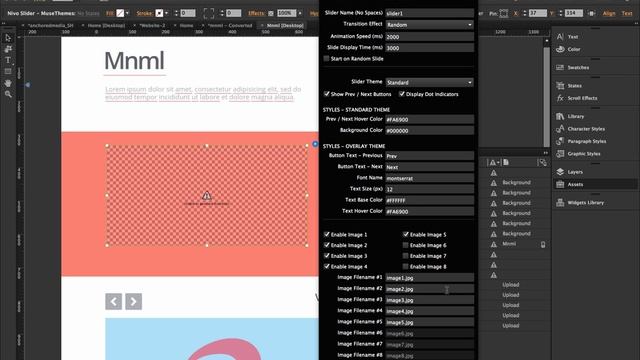
Task: Switch to anchoredmedia_SH tab
Action: pos(51,25)
